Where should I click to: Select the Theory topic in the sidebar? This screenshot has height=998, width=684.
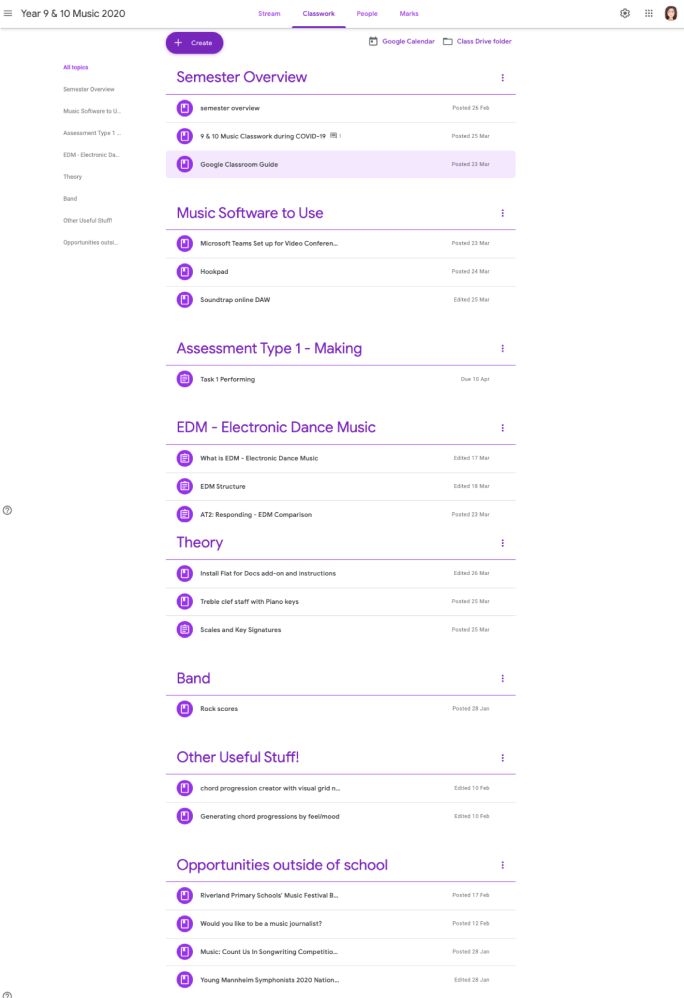click(x=72, y=176)
